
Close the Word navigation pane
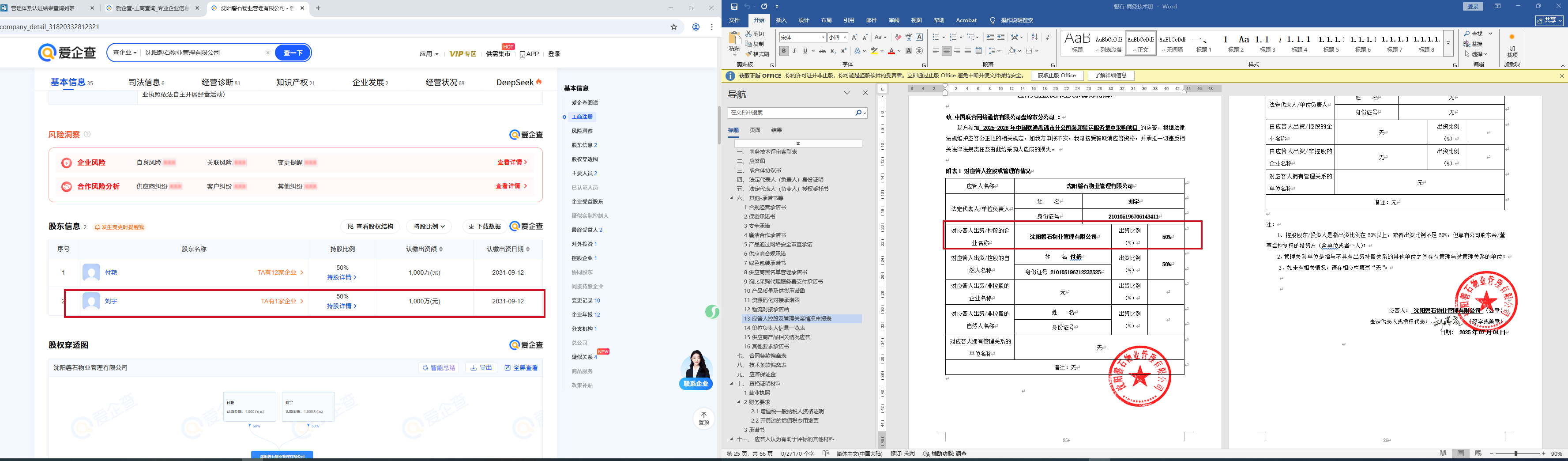click(865, 93)
